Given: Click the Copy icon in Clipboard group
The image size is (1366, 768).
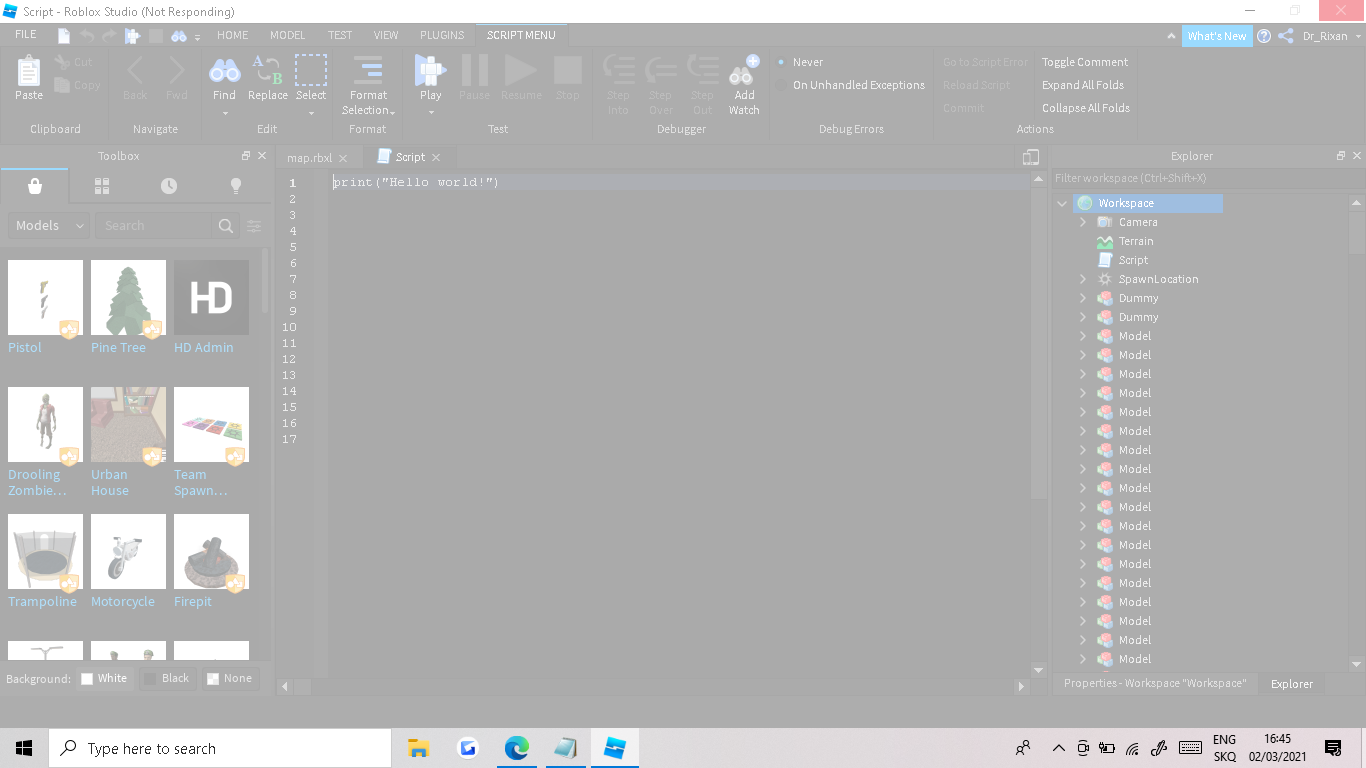Looking at the screenshot, I should point(63,85).
